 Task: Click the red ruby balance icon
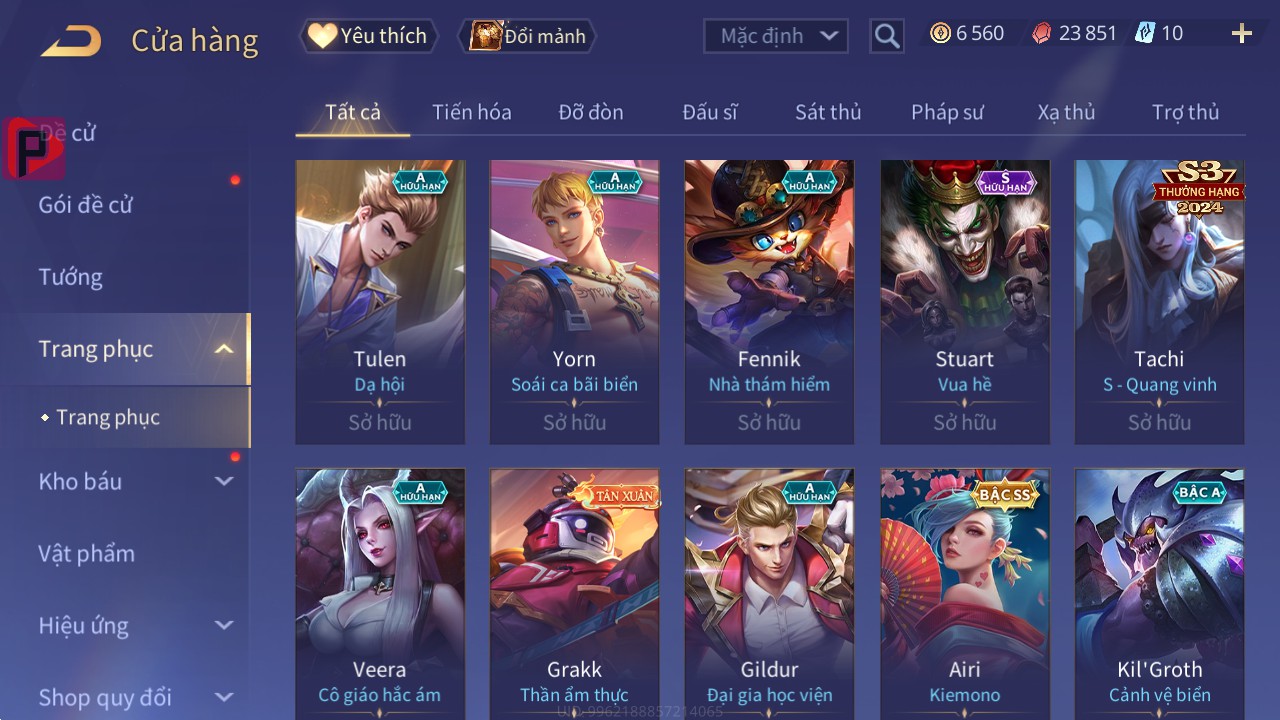[1042, 34]
